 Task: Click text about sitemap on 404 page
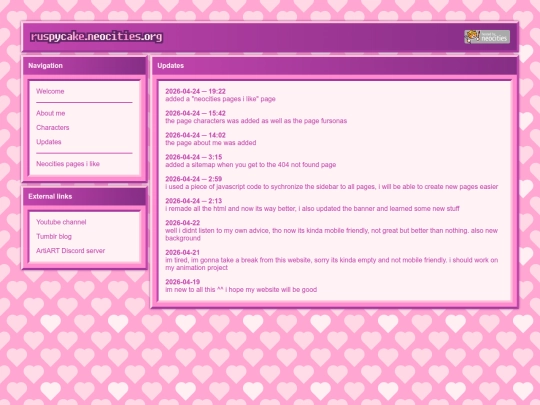coord(250,165)
